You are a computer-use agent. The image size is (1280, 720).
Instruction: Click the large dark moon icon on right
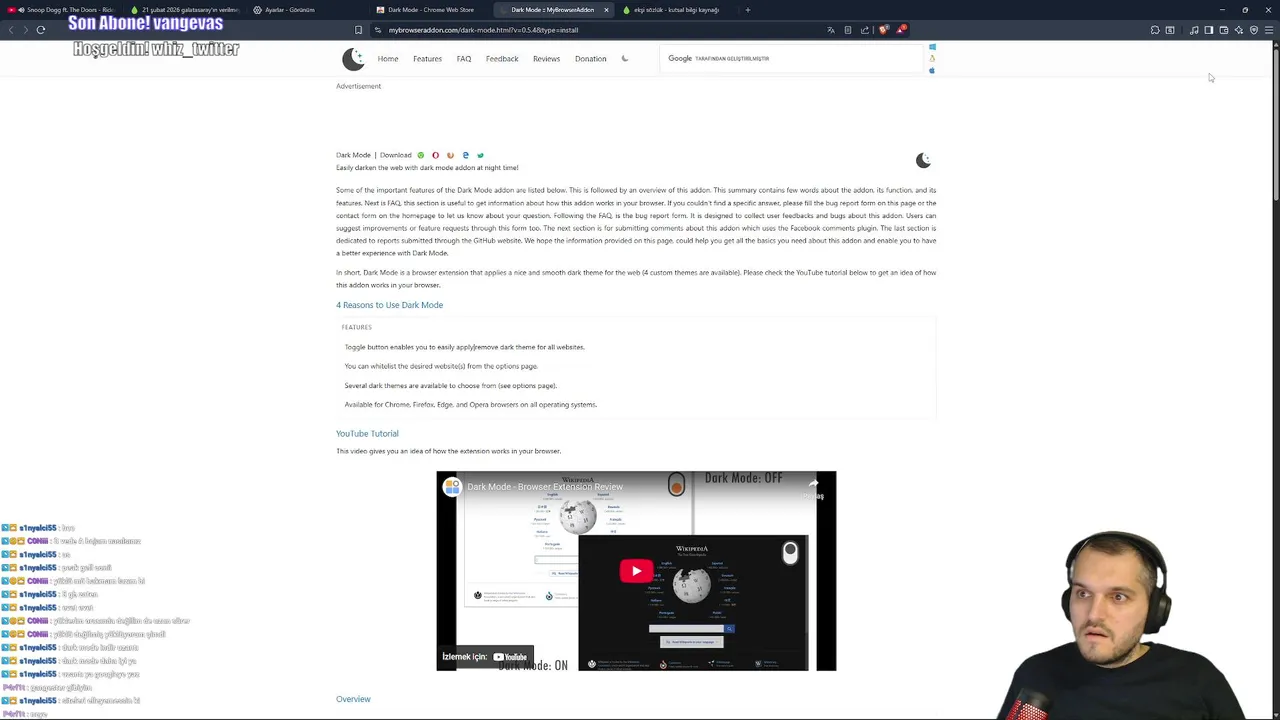(923, 160)
